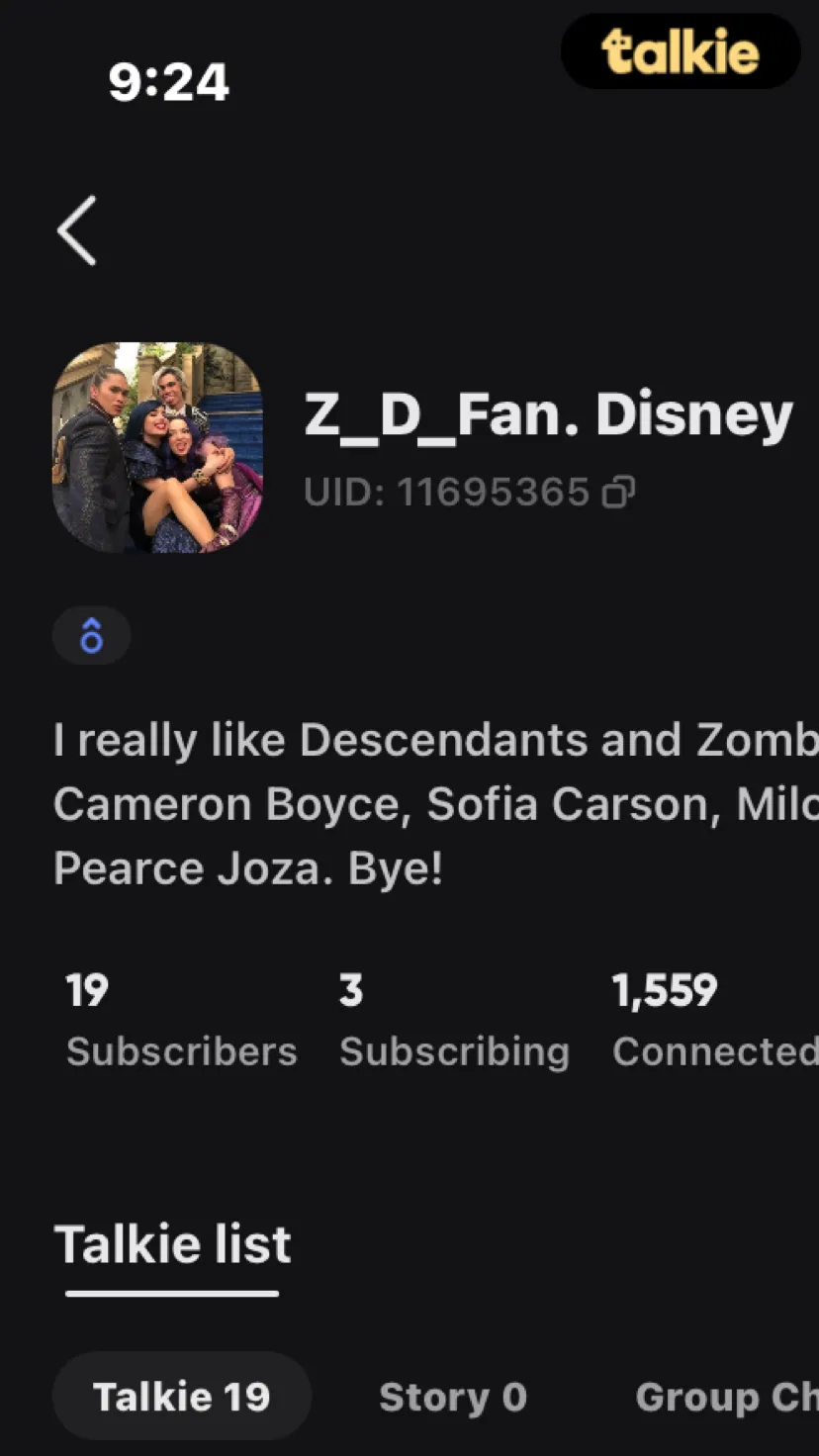This screenshot has width=819, height=1456.
Task: Tap the 9:24 status bar clock
Action: (169, 82)
